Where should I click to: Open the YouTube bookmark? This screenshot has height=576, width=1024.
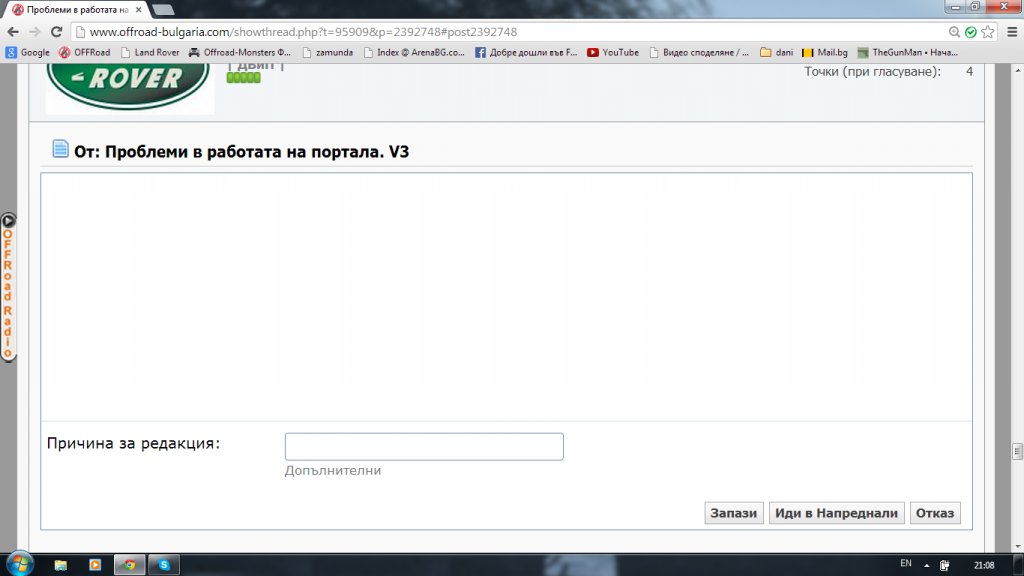[x=613, y=52]
